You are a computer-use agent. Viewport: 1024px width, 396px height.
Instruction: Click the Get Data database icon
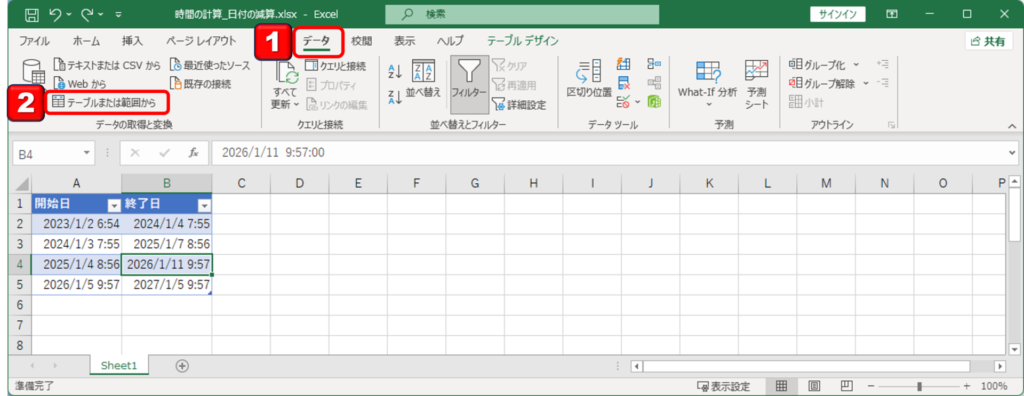click(x=33, y=71)
